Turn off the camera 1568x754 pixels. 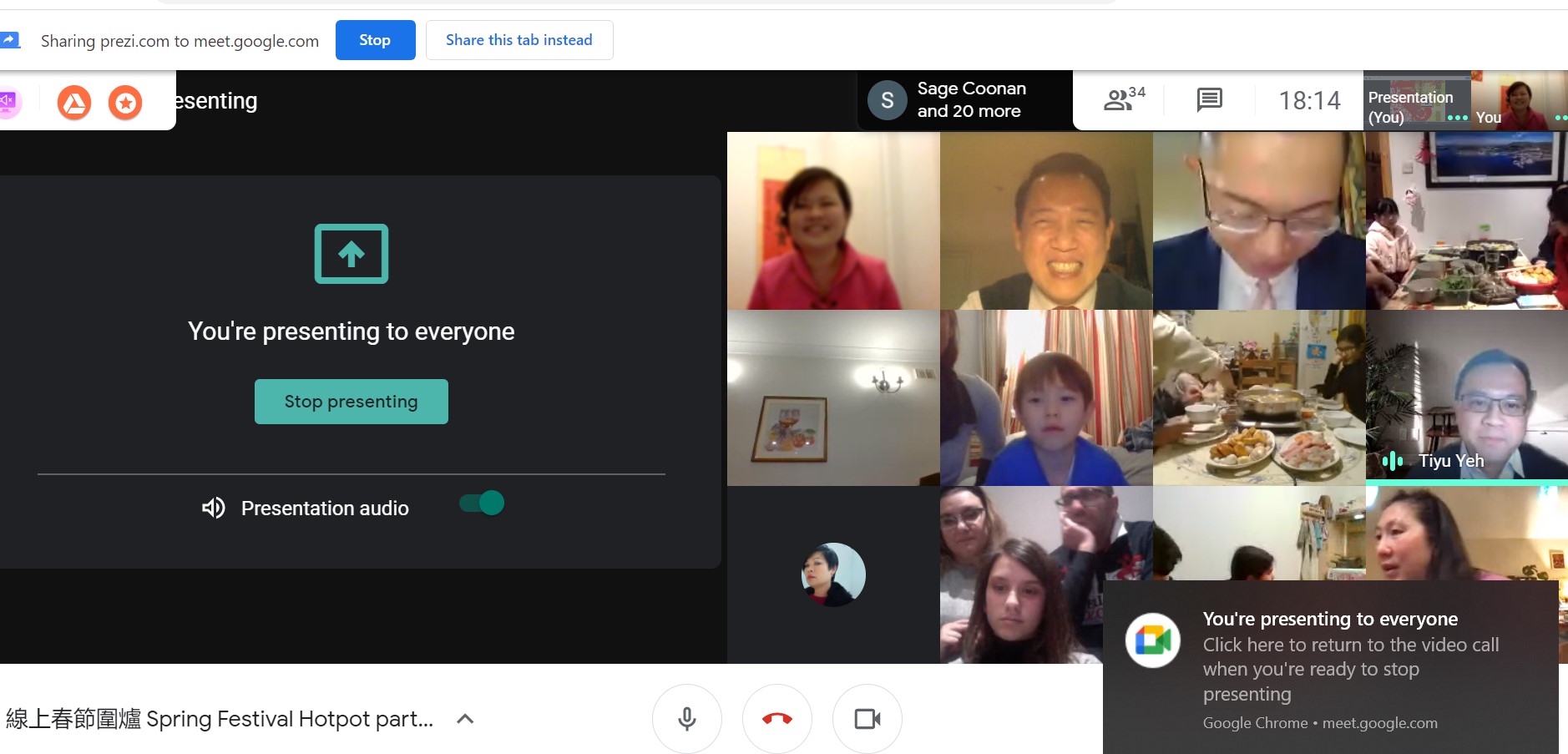pyautogui.click(x=867, y=718)
